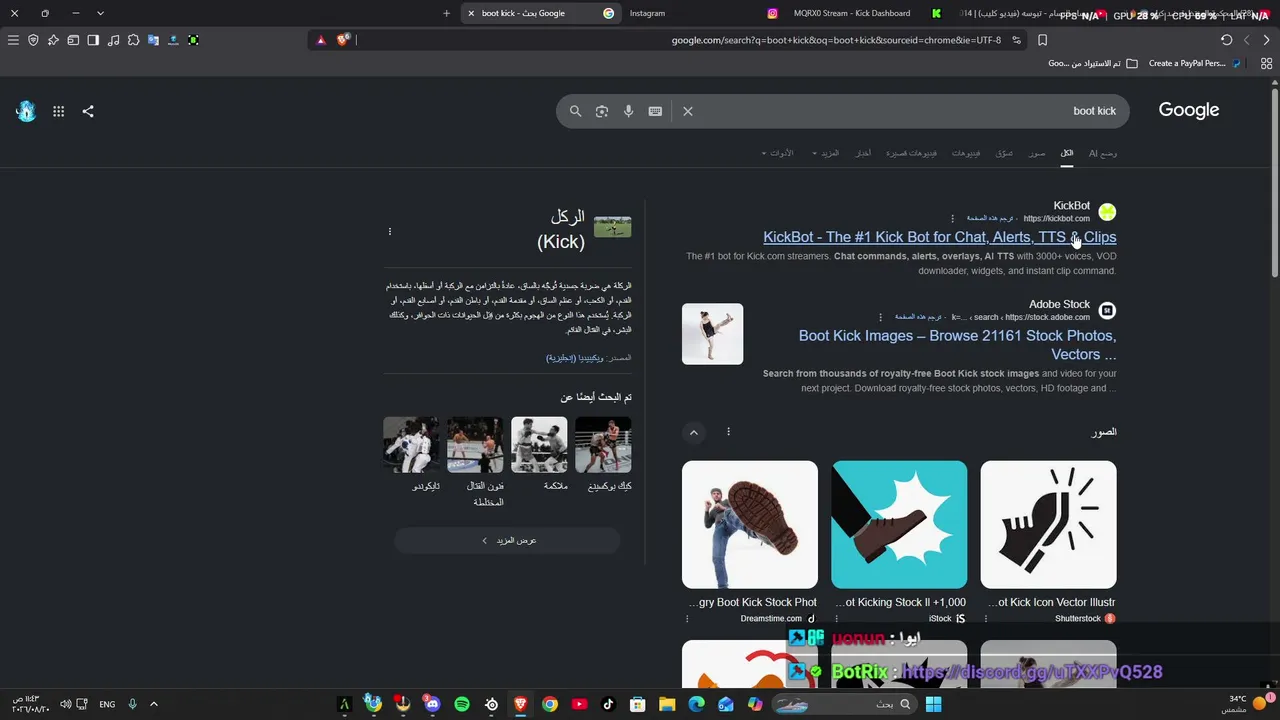1280x720 pixels.
Task: Open the on-screen keyboard input tool
Action: [655, 111]
